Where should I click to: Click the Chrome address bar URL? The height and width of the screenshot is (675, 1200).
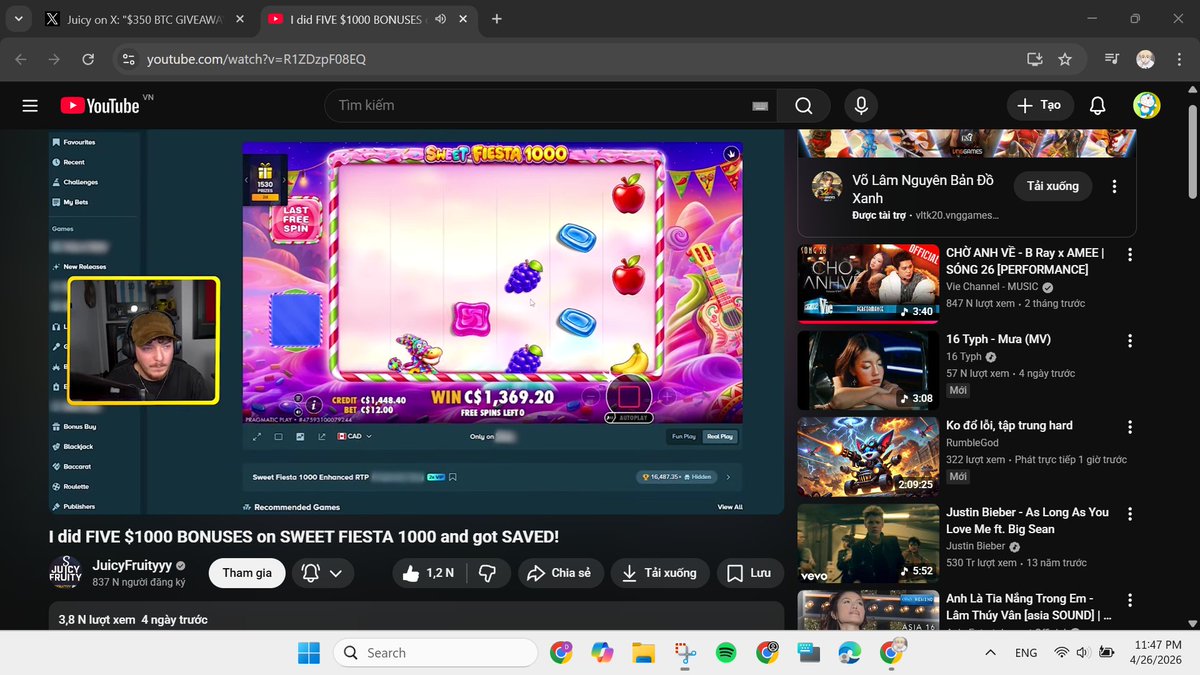256,59
